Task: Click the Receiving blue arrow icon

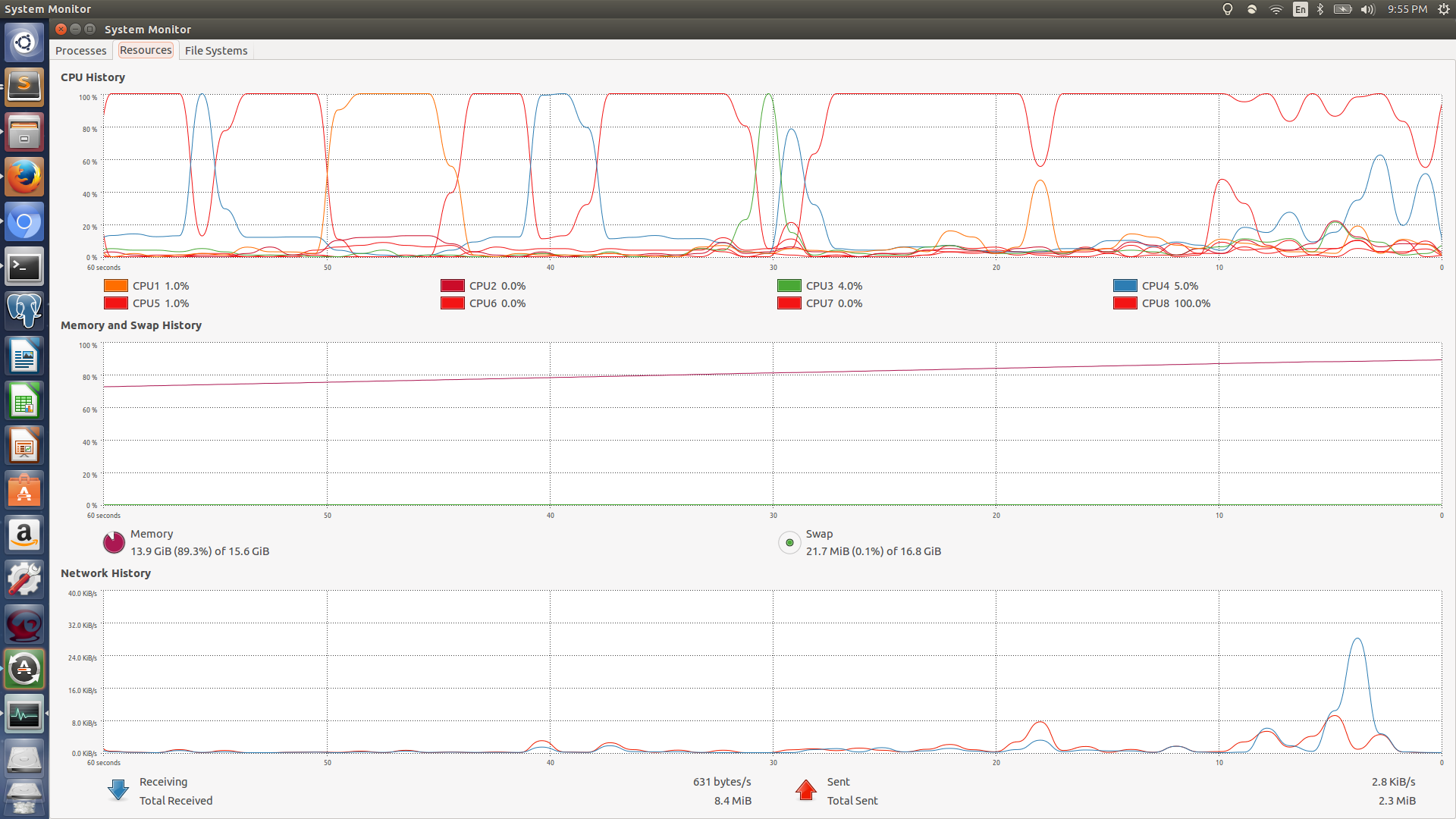Action: click(x=118, y=790)
